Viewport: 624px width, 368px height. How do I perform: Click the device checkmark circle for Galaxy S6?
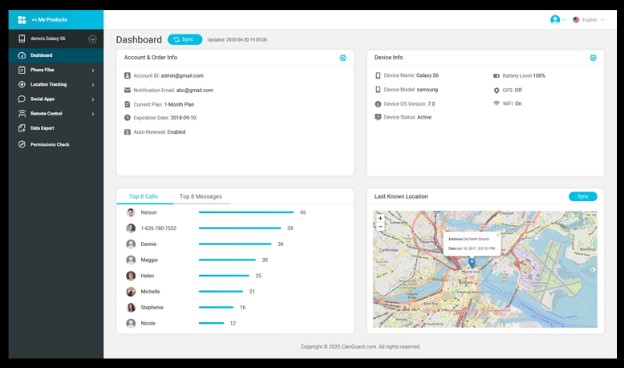[92, 39]
